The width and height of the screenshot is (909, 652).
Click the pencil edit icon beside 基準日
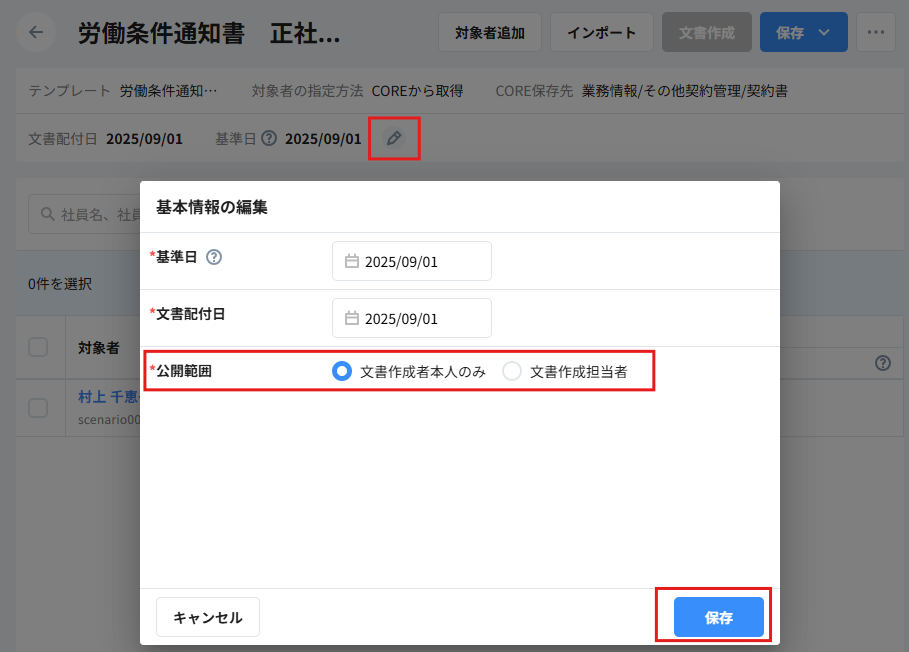[x=394, y=138]
